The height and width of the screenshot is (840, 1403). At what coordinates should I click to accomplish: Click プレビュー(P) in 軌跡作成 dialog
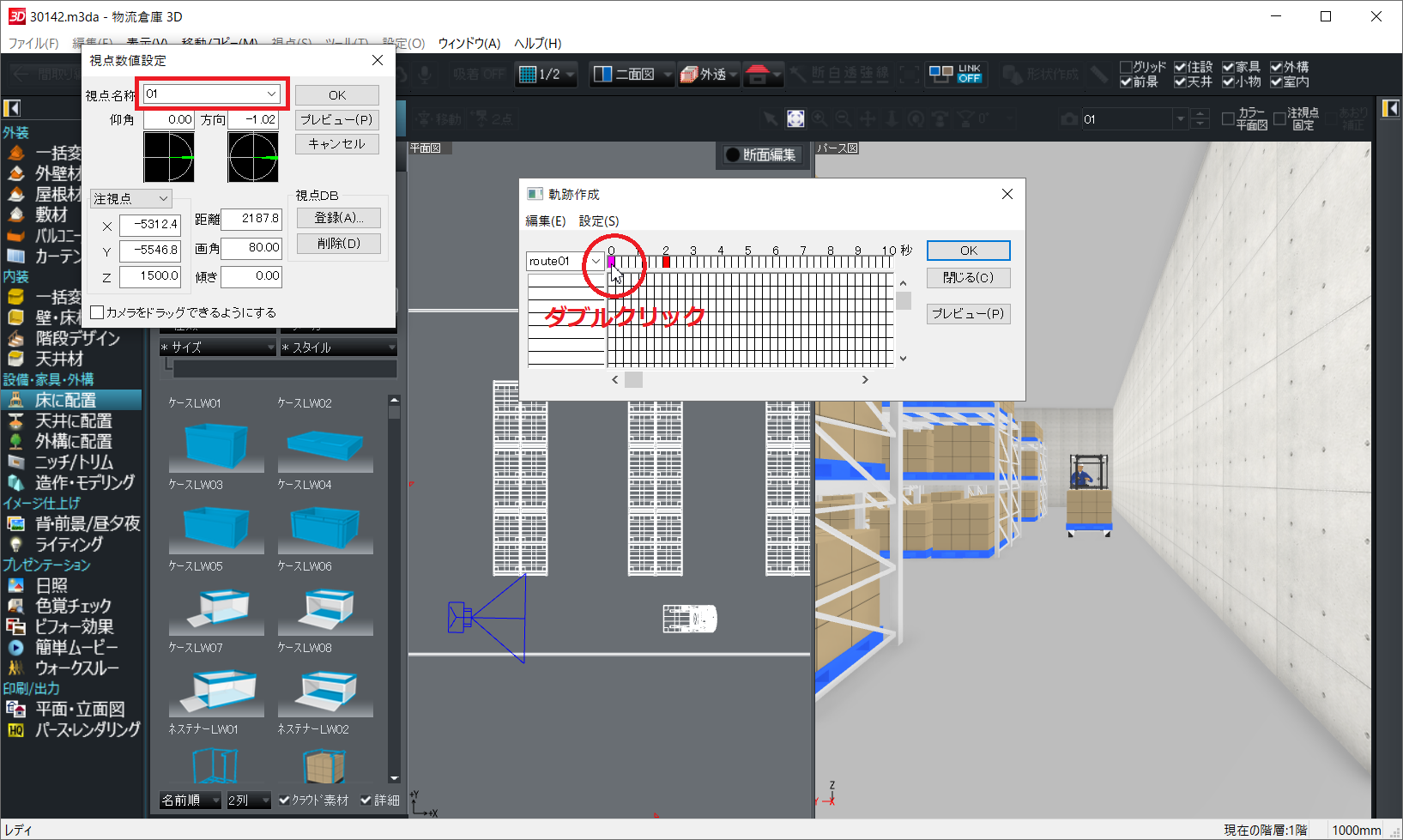[968, 313]
